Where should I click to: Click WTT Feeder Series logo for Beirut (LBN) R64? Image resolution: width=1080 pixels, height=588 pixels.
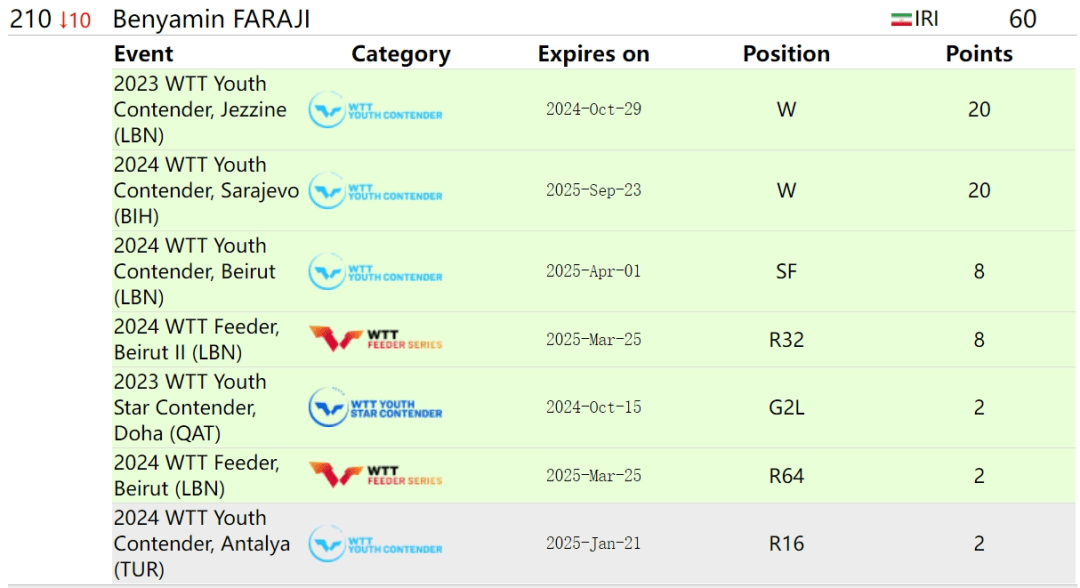(375, 475)
